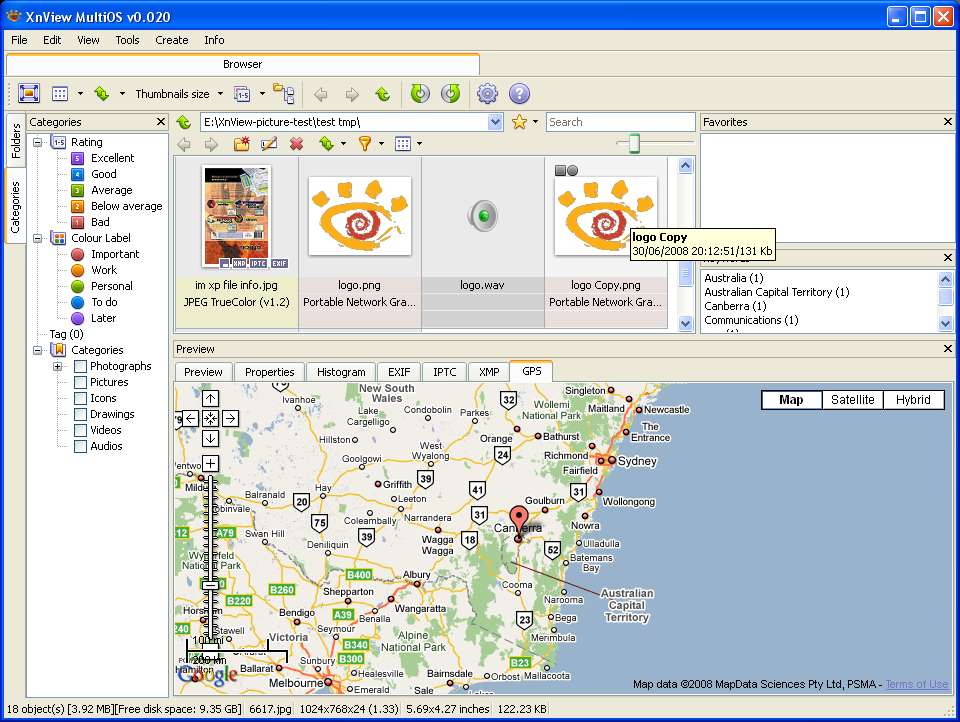Click the Rating tree icon
Viewport: 960px width, 722px height.
(59, 142)
